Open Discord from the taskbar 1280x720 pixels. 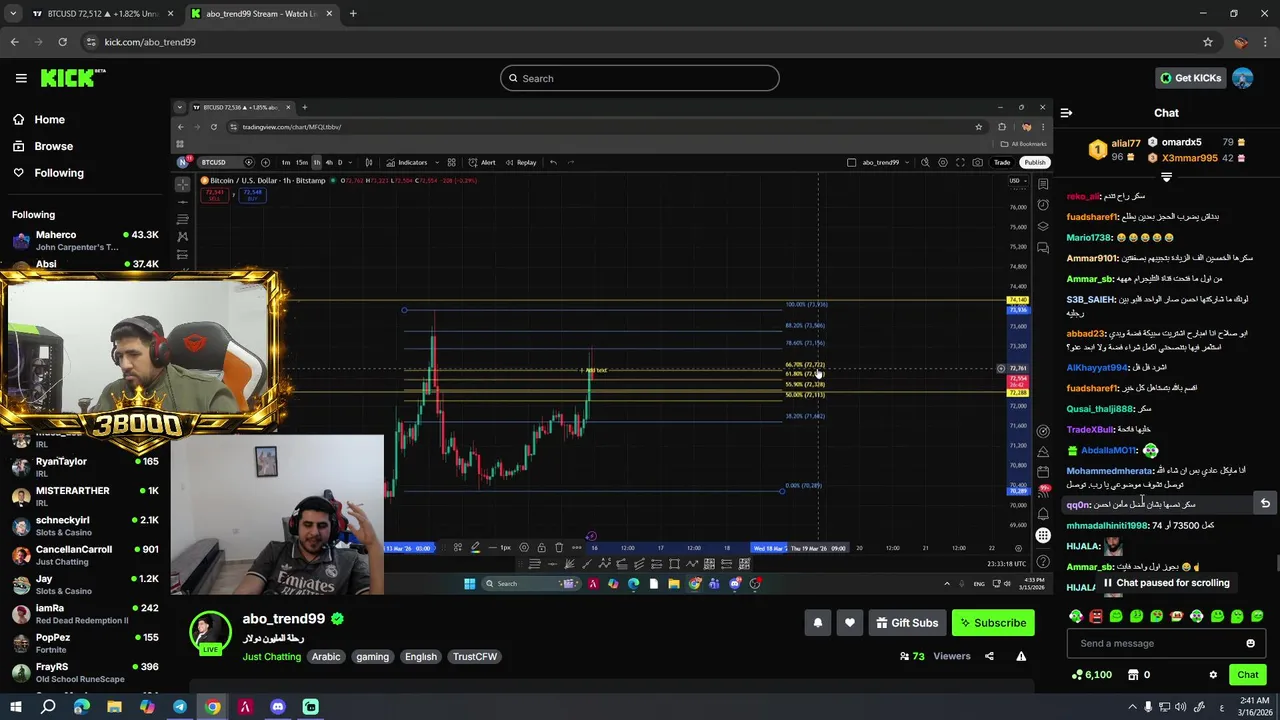tap(278, 707)
